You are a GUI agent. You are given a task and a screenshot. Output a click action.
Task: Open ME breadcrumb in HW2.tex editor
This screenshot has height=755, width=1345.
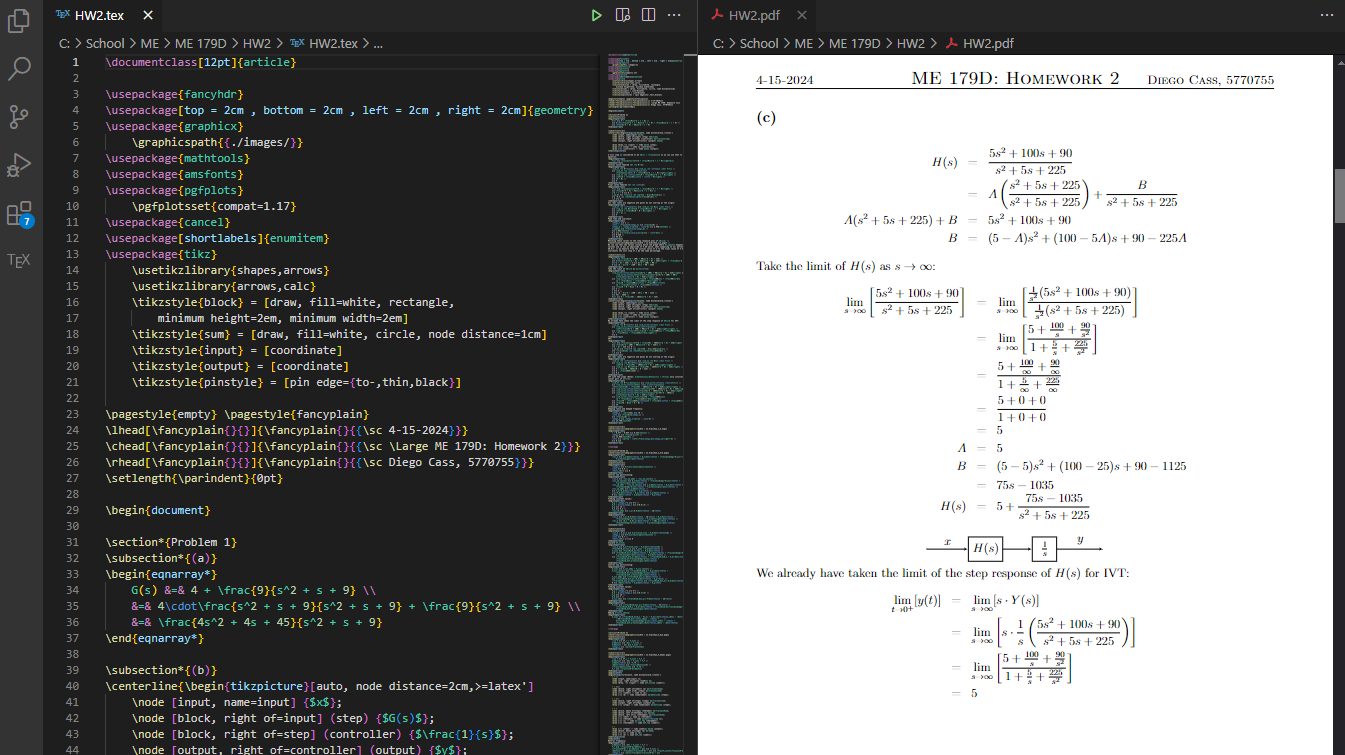[149, 43]
